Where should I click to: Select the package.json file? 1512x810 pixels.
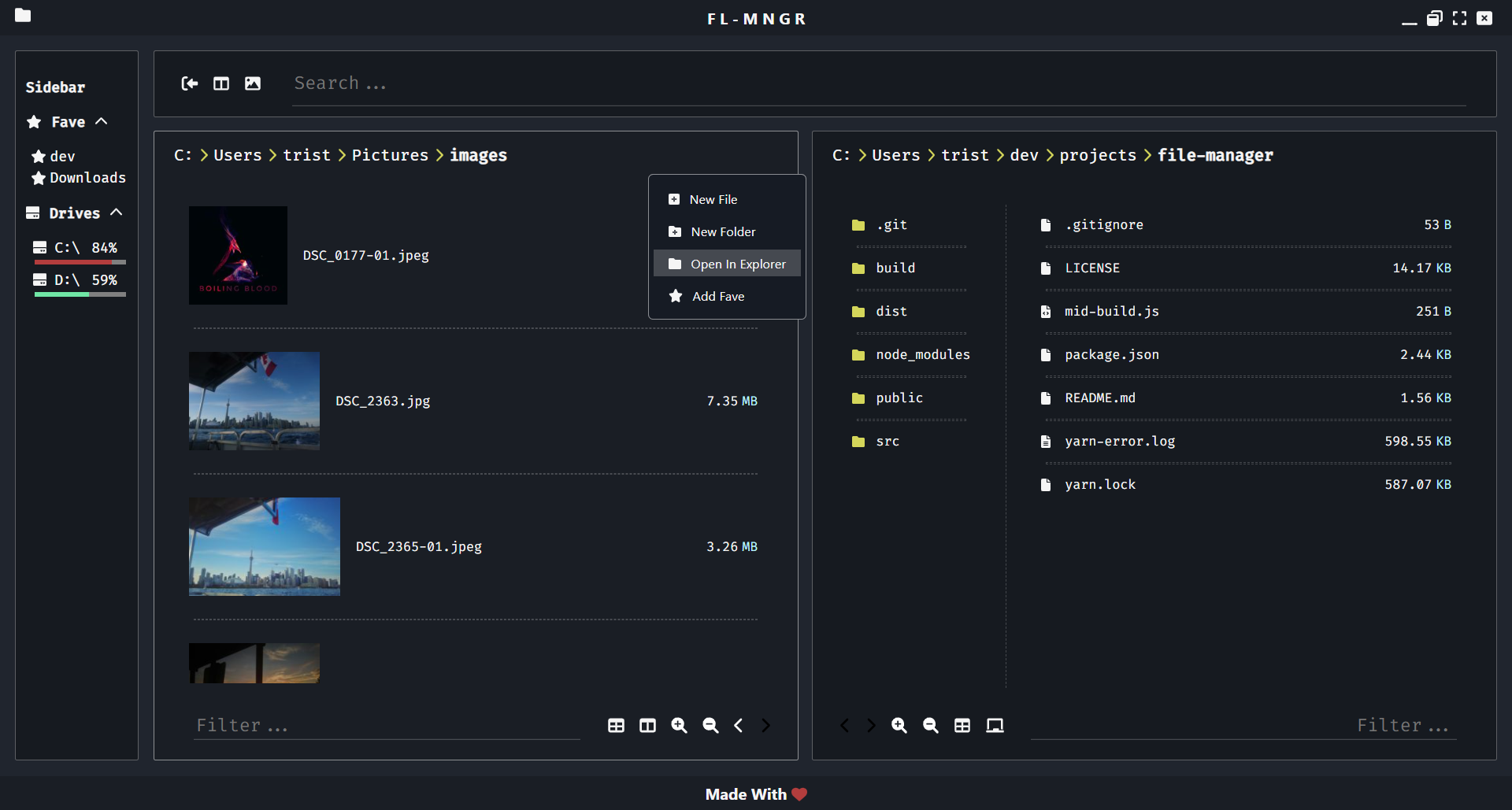tap(1245, 355)
